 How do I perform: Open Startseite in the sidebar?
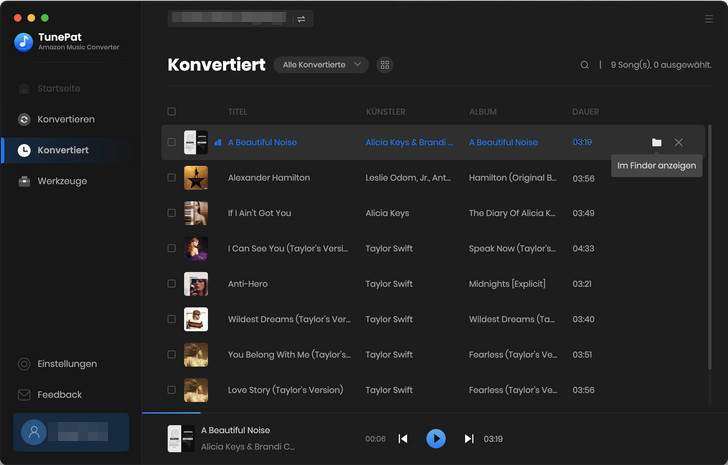point(58,89)
